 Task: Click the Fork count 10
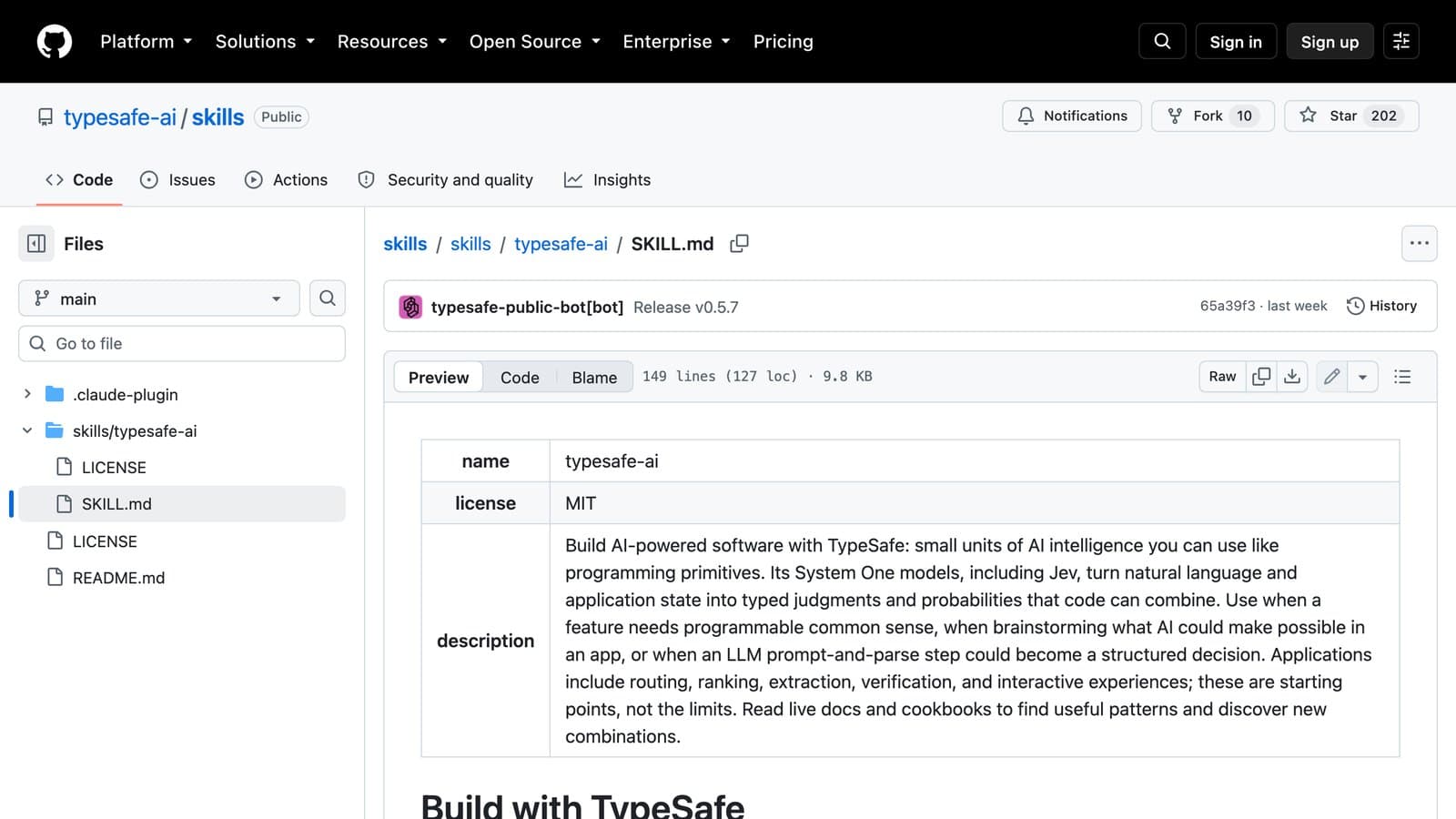[x=1244, y=116]
